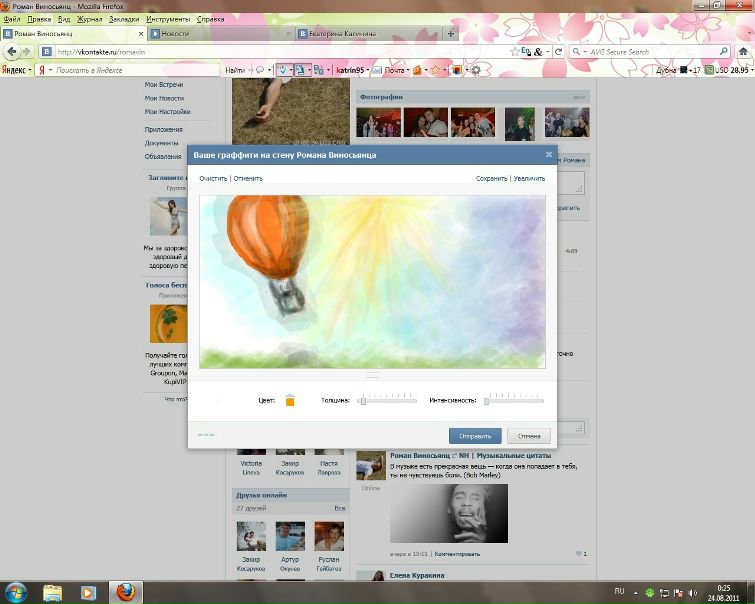Screen dimensions: 755x604
Task: Close the graffiti dialog with X
Action: 548,155
